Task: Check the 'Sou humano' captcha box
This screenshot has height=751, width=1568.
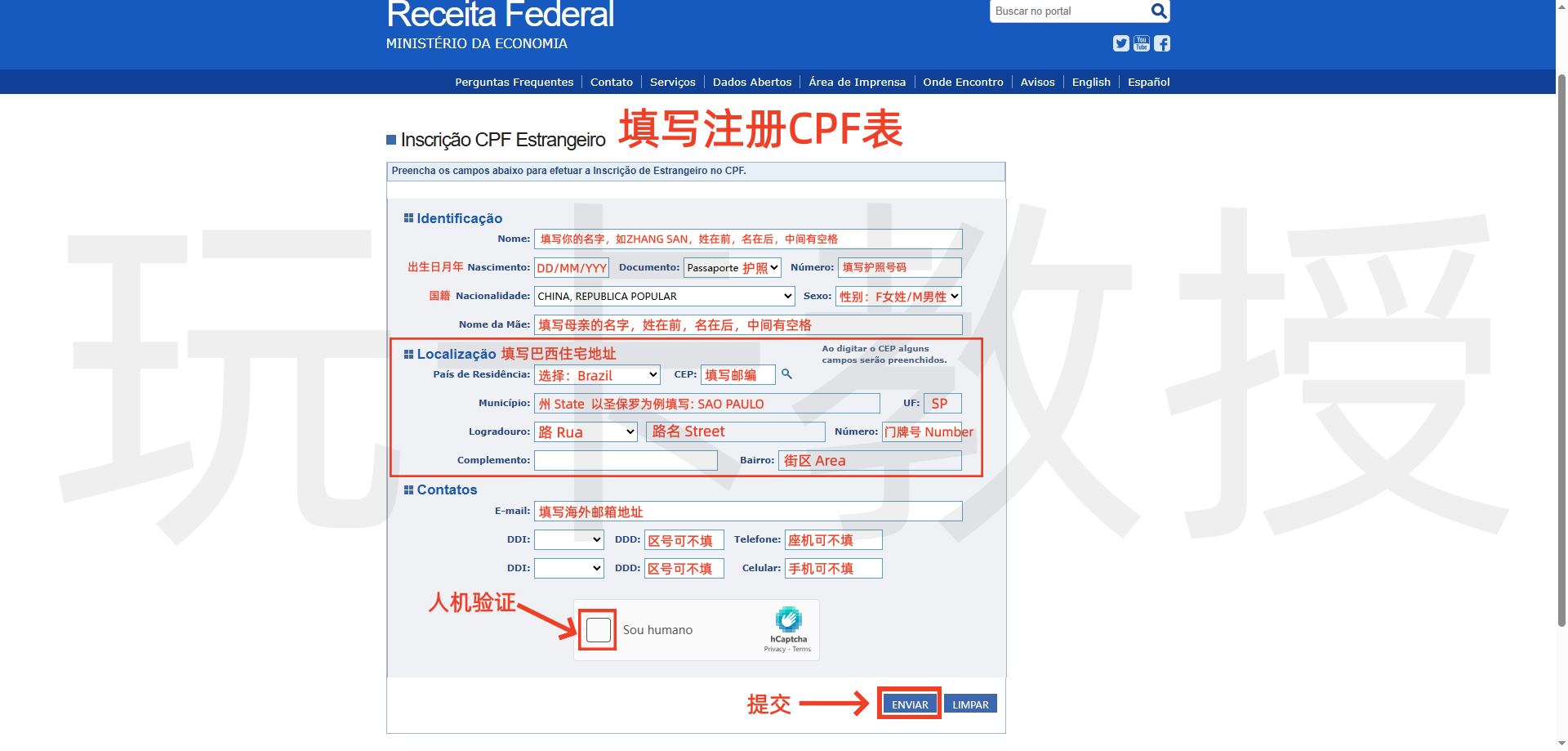Action: [599, 630]
